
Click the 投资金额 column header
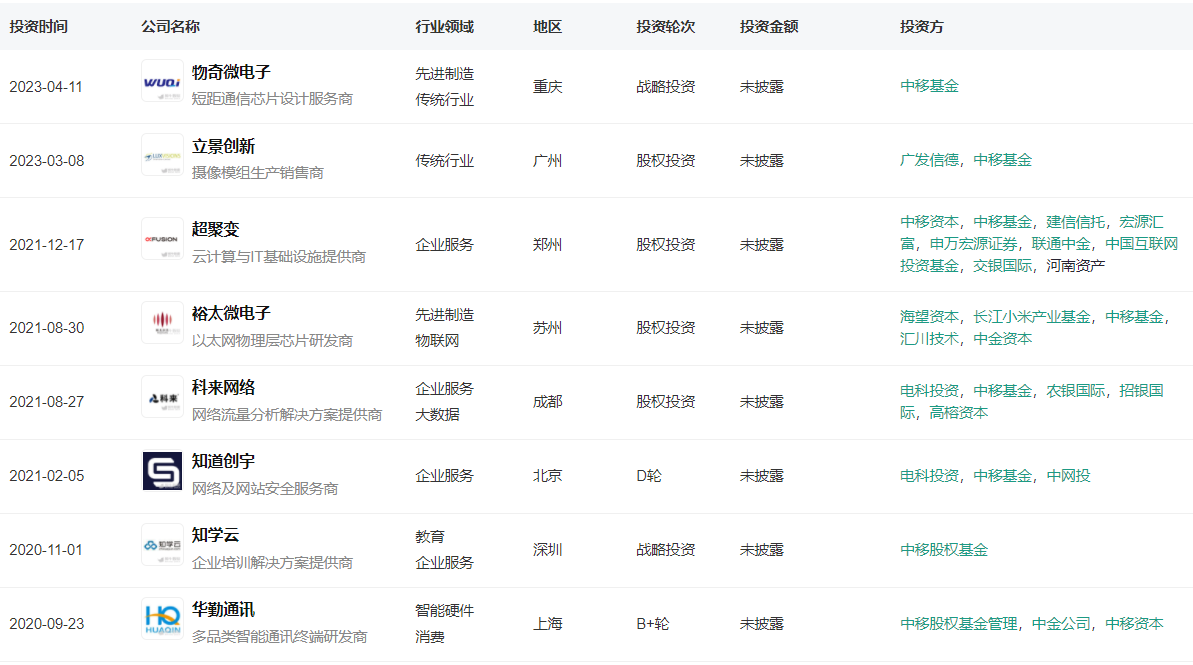tap(769, 27)
